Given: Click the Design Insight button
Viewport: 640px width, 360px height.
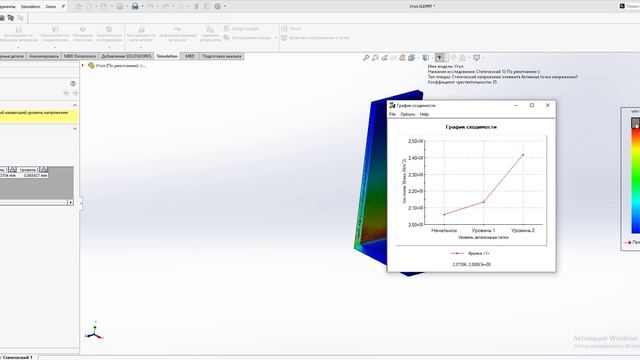Looking at the screenshot, I should click(241, 29).
